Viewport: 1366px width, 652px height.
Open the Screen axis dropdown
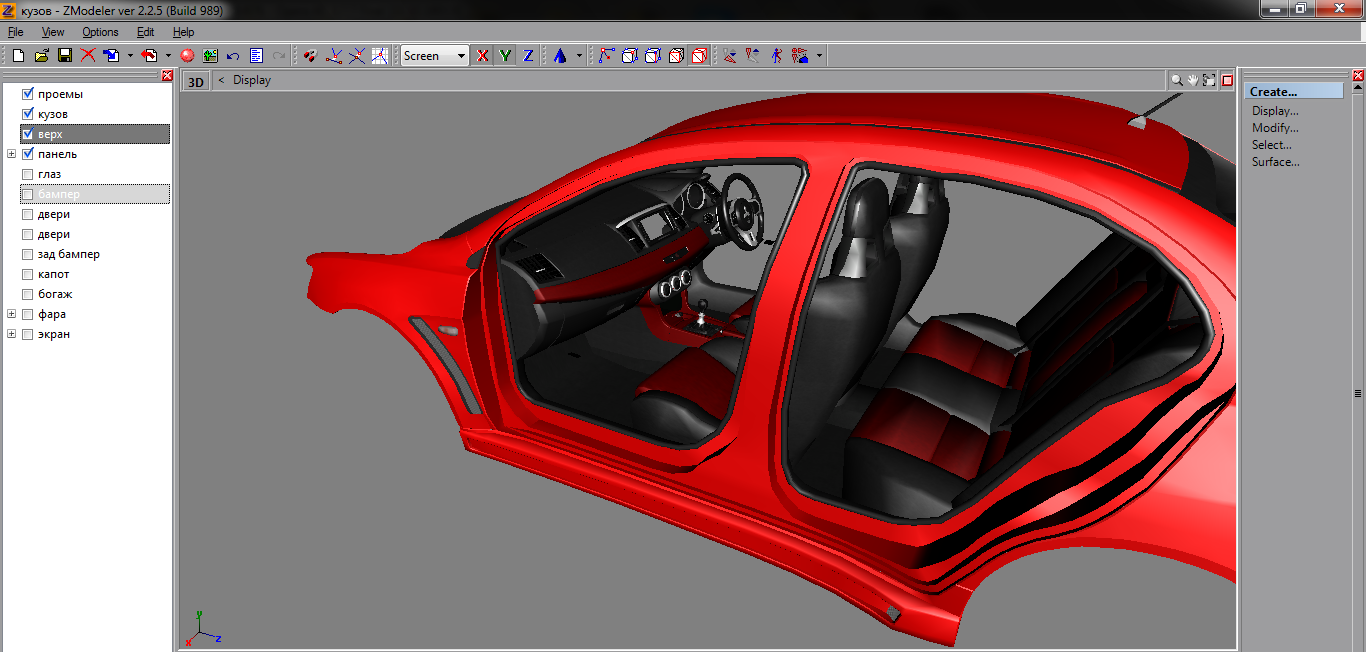[x=461, y=56]
